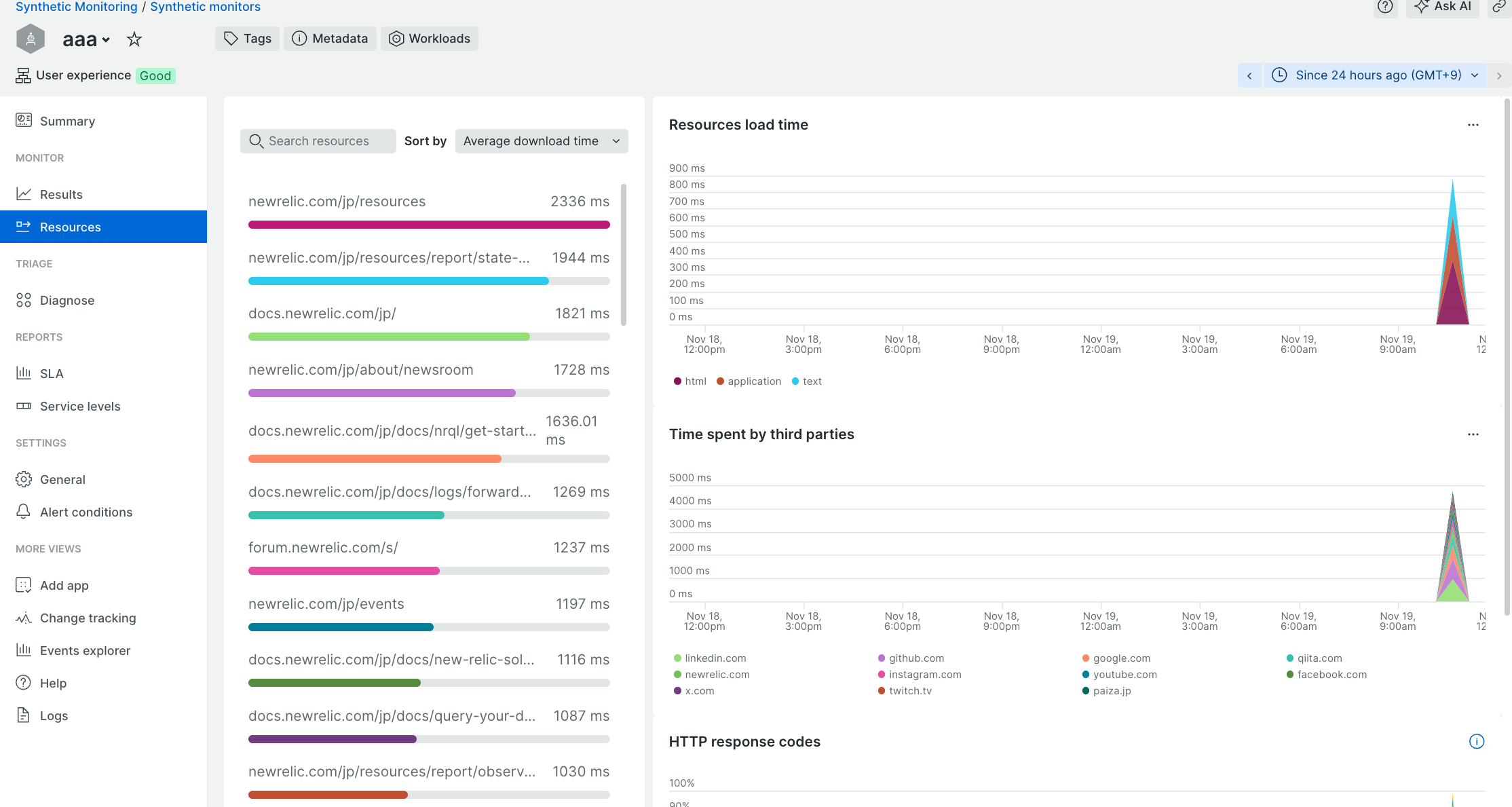Click the resource list scrollbar

[624, 255]
